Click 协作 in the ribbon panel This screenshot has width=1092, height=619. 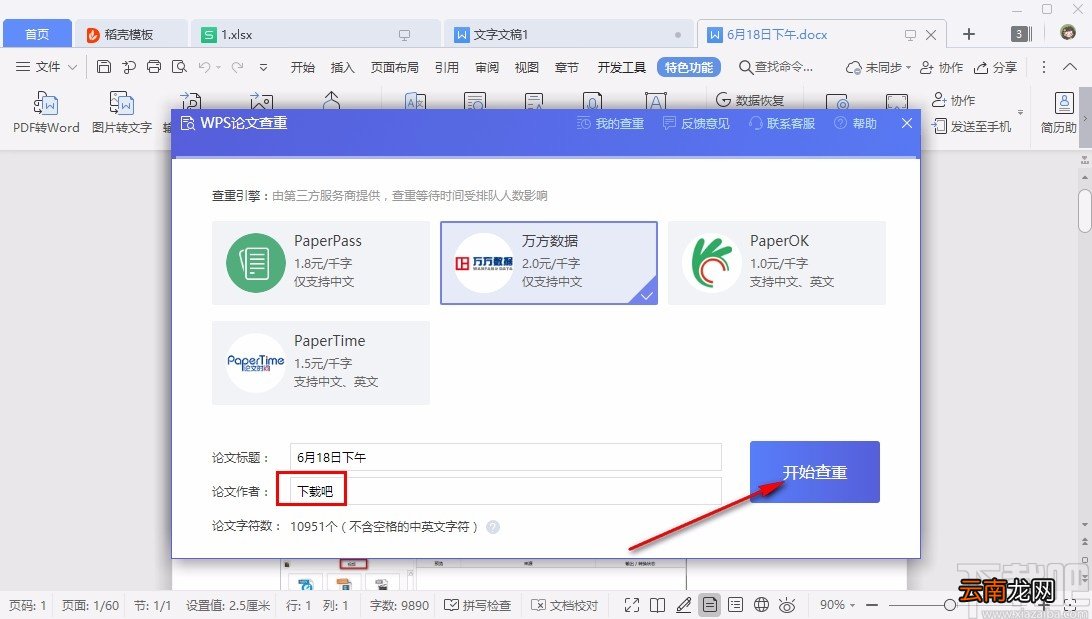[953, 100]
